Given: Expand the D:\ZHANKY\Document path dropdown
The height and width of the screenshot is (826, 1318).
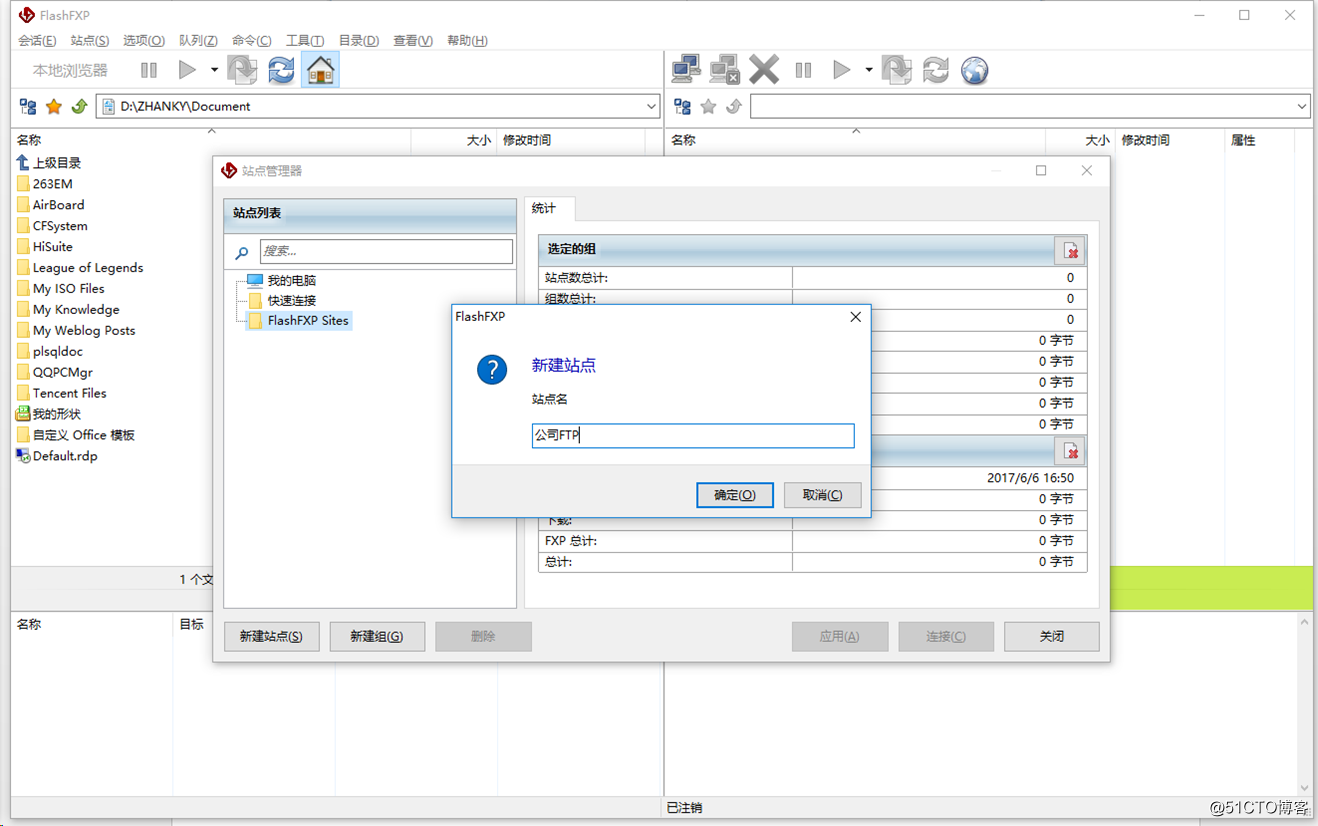Looking at the screenshot, I should coord(651,106).
